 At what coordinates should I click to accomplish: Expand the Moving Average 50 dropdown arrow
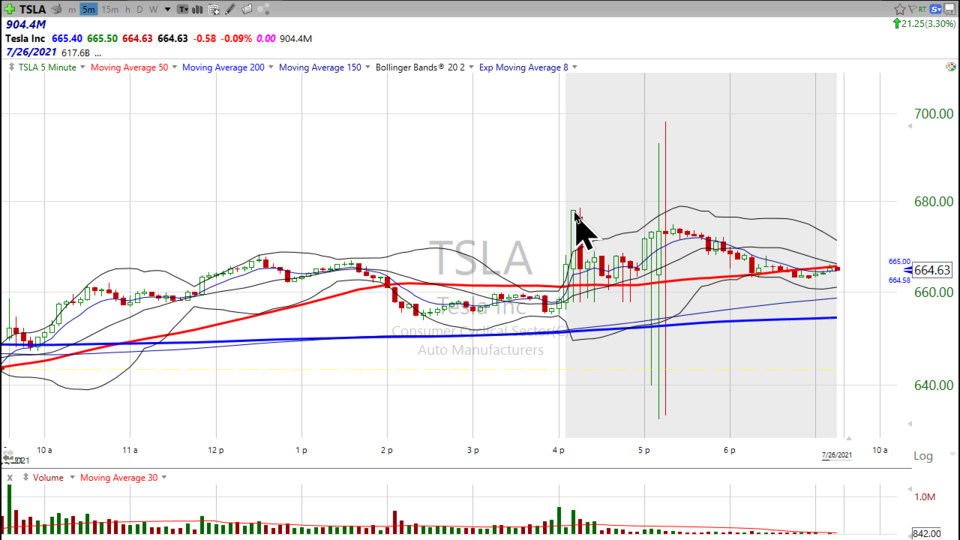pyautogui.click(x=174, y=67)
